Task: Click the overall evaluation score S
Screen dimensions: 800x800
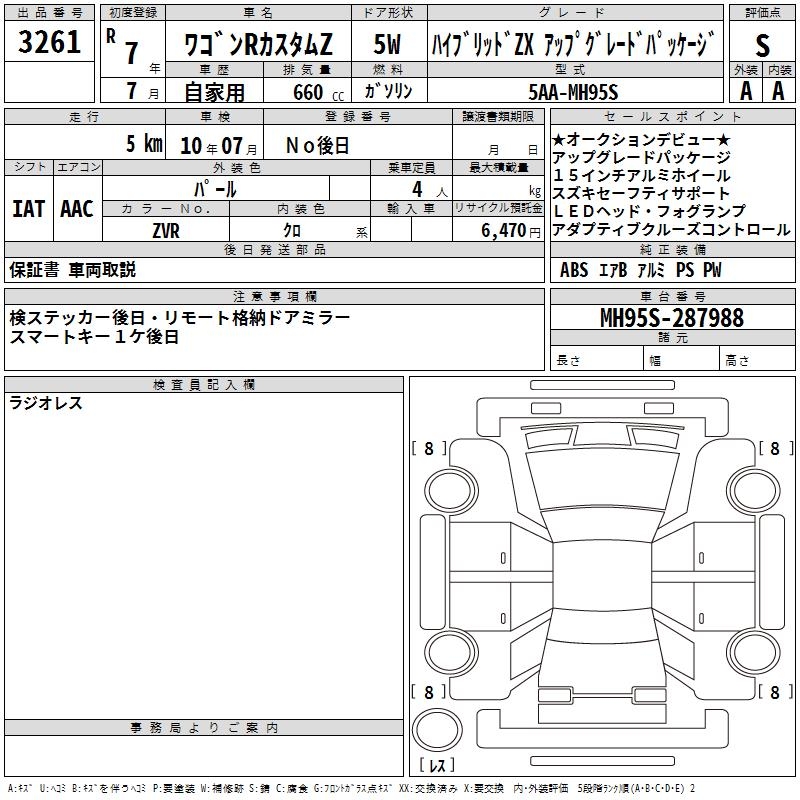Action: coord(762,45)
